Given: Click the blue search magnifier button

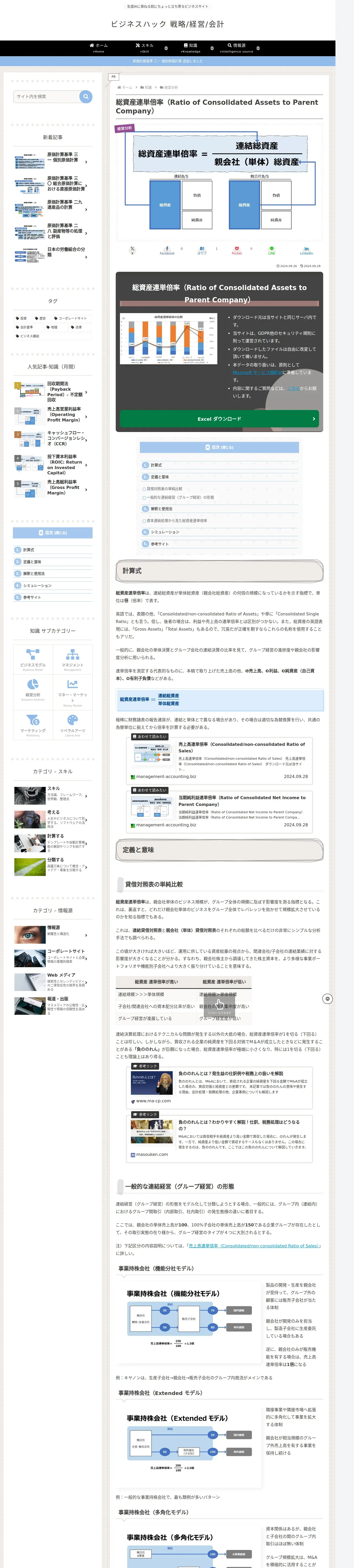Looking at the screenshot, I should click(x=86, y=96).
